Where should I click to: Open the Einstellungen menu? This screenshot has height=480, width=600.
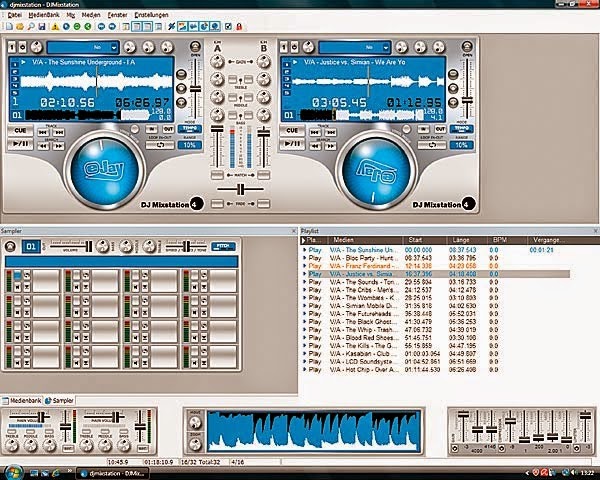pyautogui.click(x=152, y=15)
